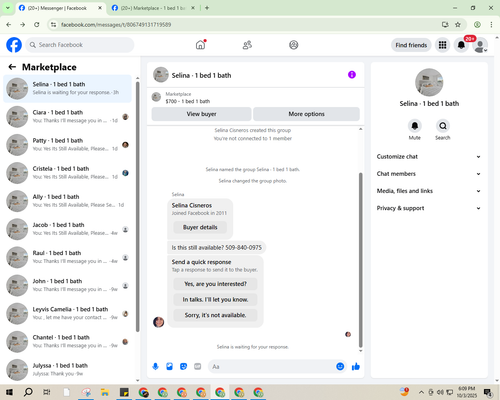Expand Chat members section

point(429,174)
